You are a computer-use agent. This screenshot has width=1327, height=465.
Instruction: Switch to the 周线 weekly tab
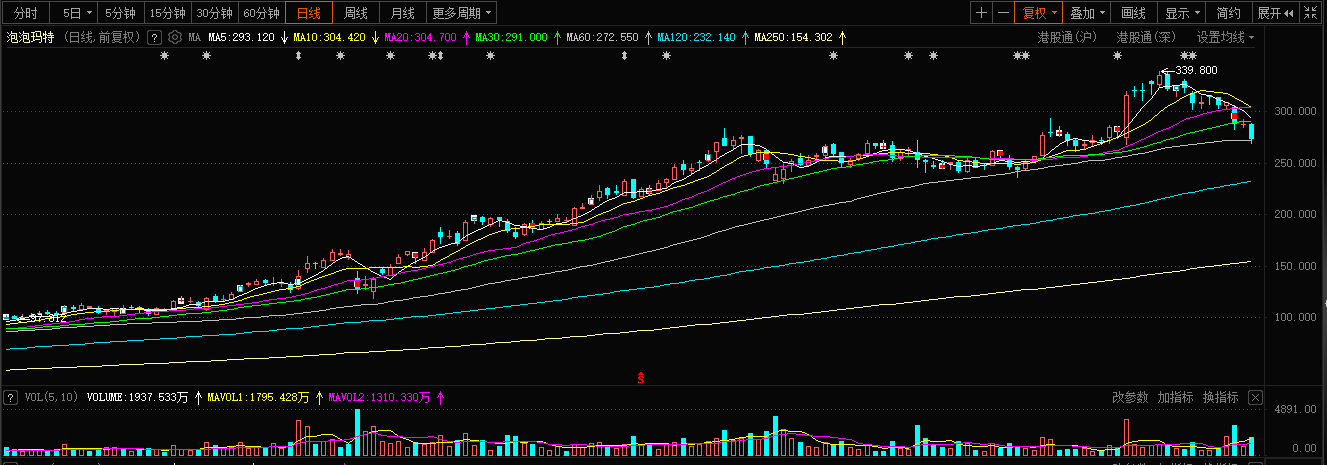click(356, 13)
